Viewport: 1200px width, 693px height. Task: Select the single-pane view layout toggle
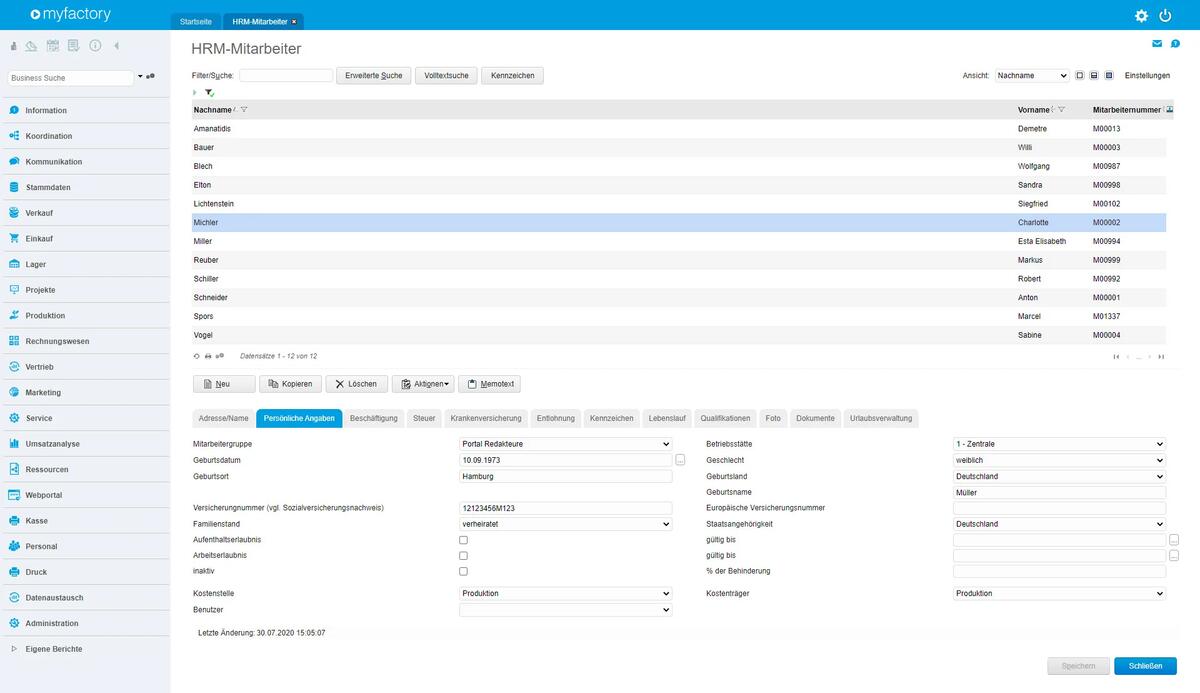(x=1079, y=75)
